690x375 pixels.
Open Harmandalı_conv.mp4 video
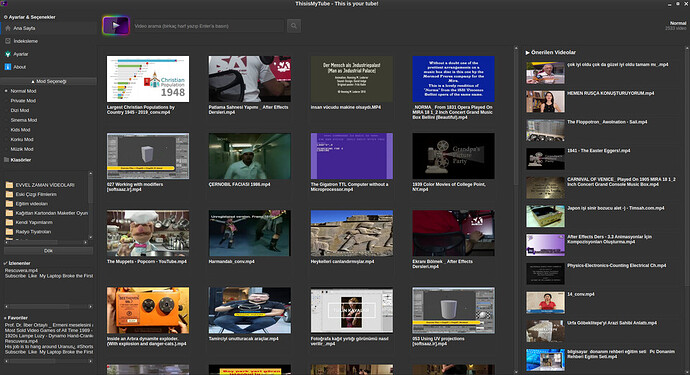coord(250,233)
